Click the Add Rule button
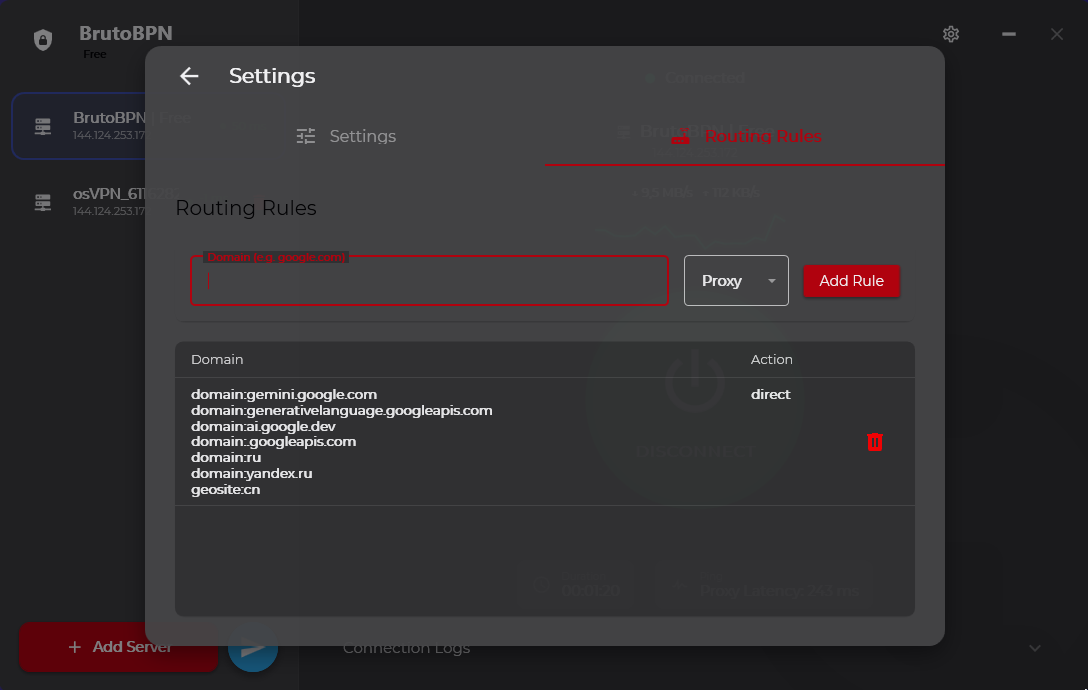 pos(851,280)
